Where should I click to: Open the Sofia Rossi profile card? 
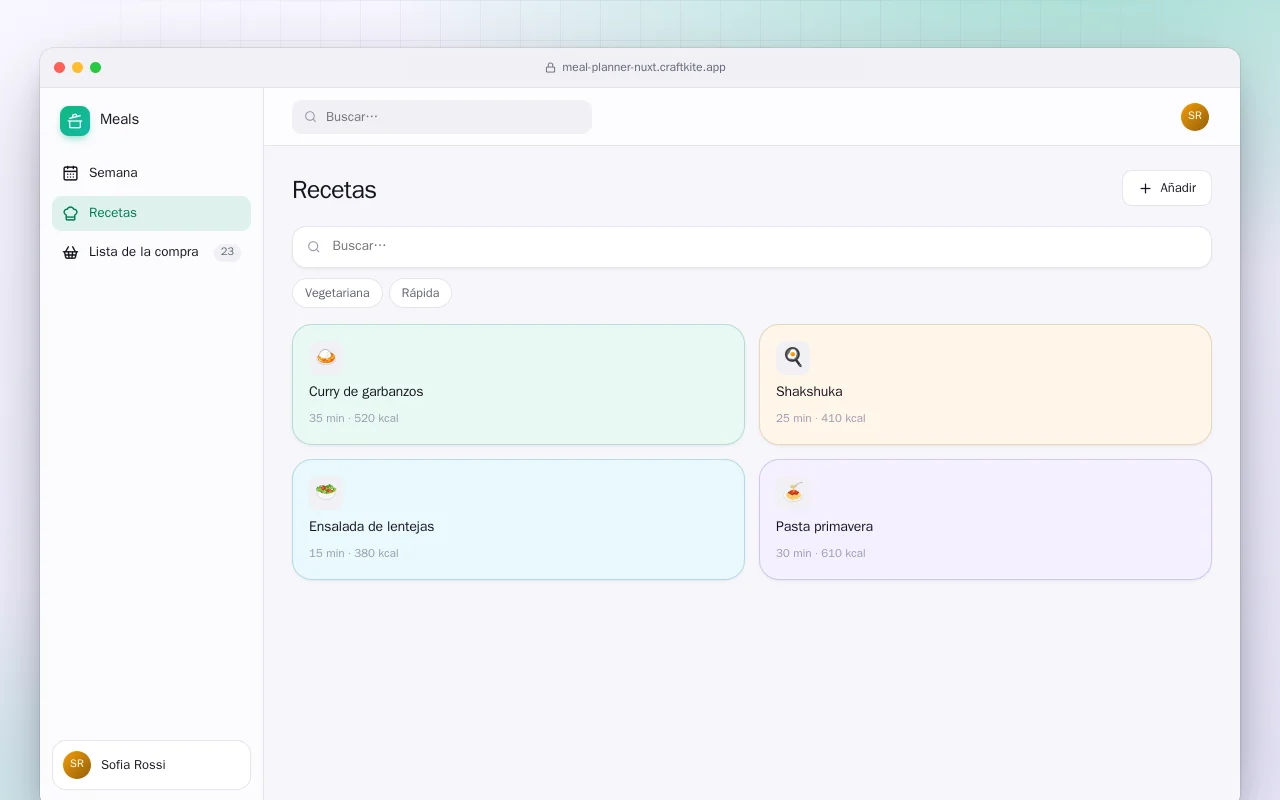151,765
